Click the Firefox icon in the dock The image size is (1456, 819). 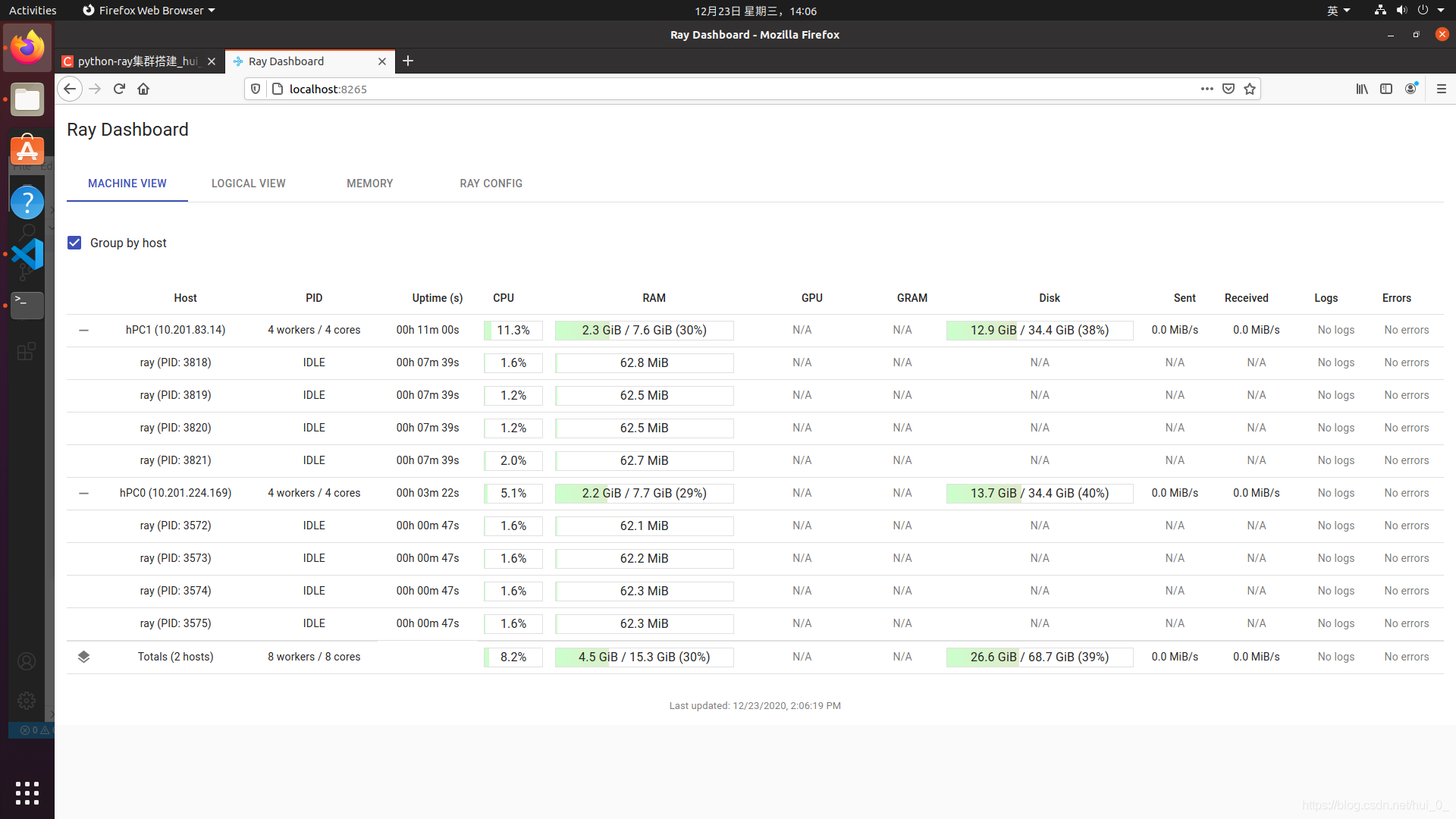[x=27, y=48]
